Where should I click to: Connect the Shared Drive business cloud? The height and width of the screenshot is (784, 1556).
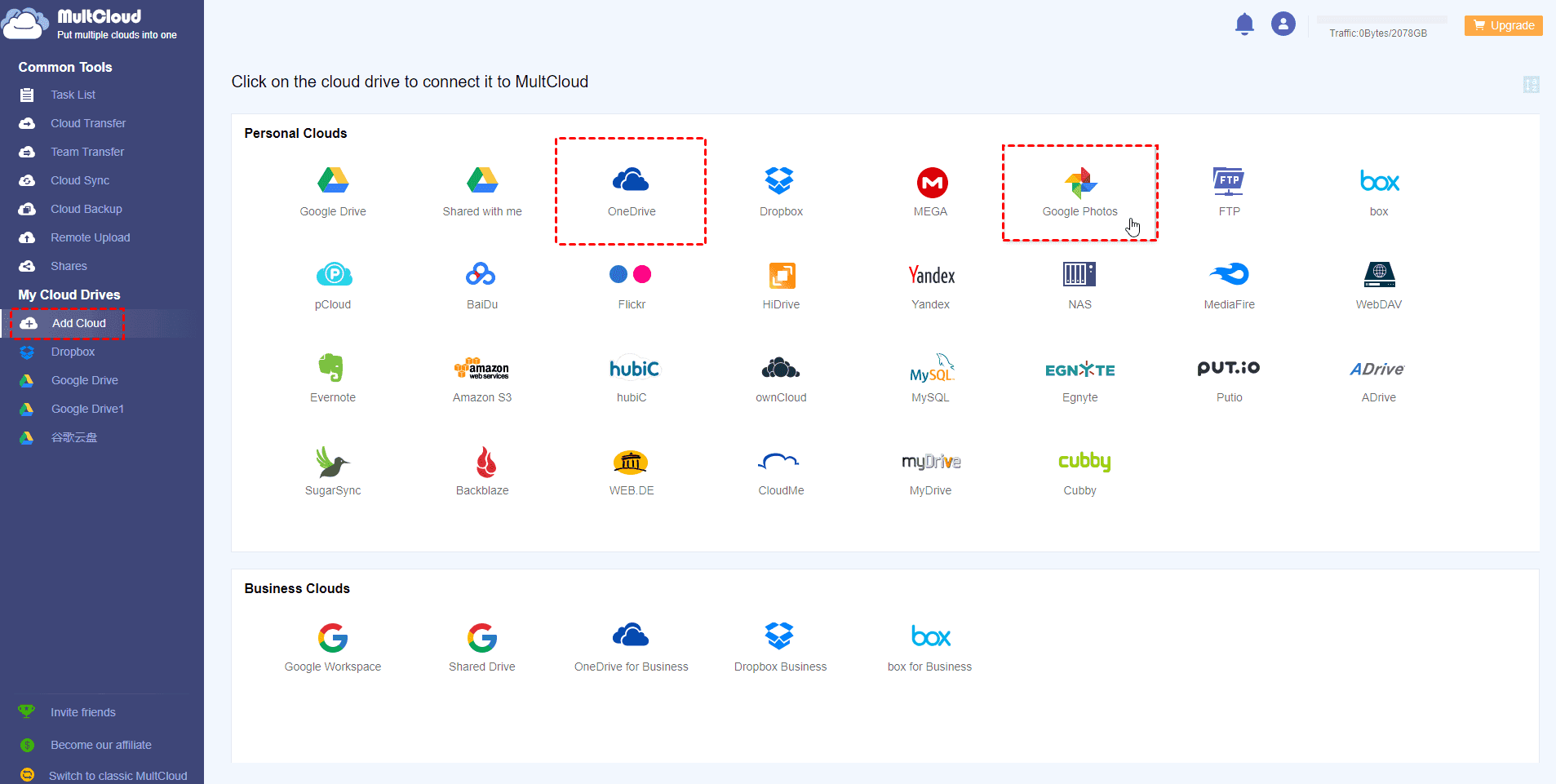[482, 648]
